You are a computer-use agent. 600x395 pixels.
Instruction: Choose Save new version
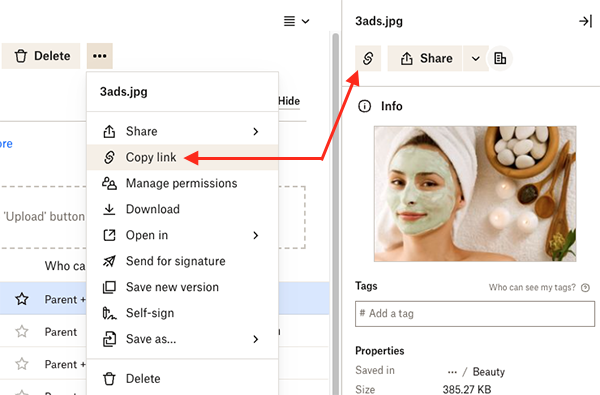[x=183, y=287]
